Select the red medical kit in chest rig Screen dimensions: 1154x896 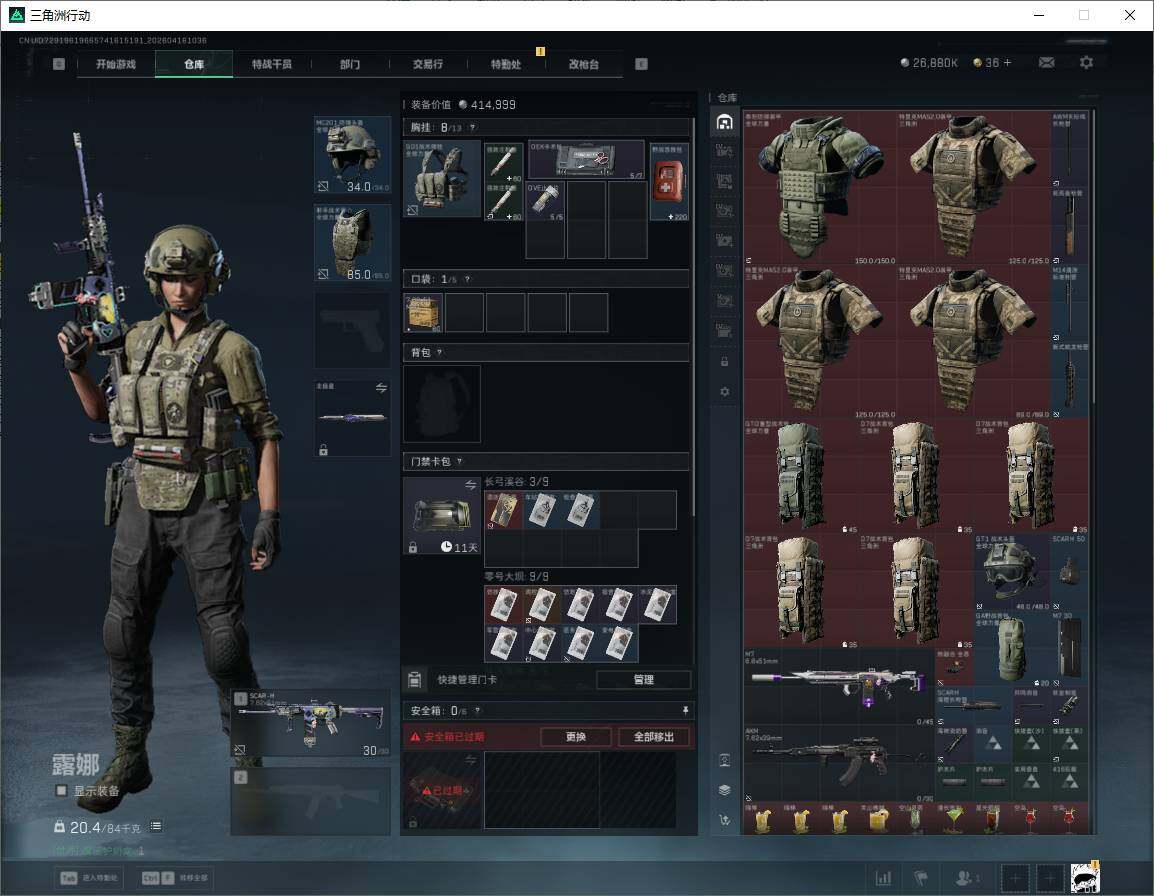click(x=669, y=182)
